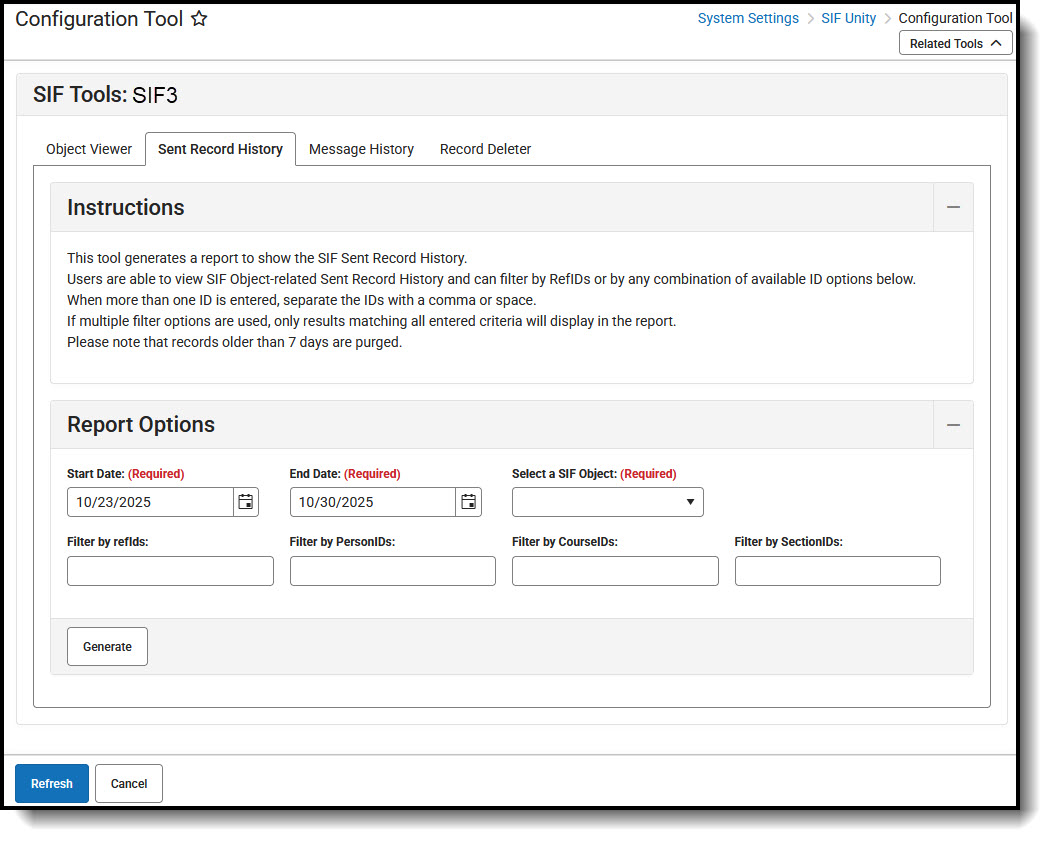Click the Refresh button
Screen dimensions: 1054x844
51,783
